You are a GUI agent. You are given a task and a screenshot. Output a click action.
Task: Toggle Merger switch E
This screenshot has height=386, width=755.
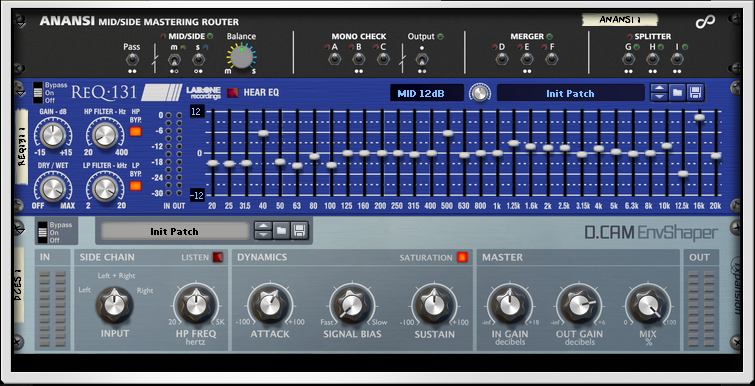point(527,59)
